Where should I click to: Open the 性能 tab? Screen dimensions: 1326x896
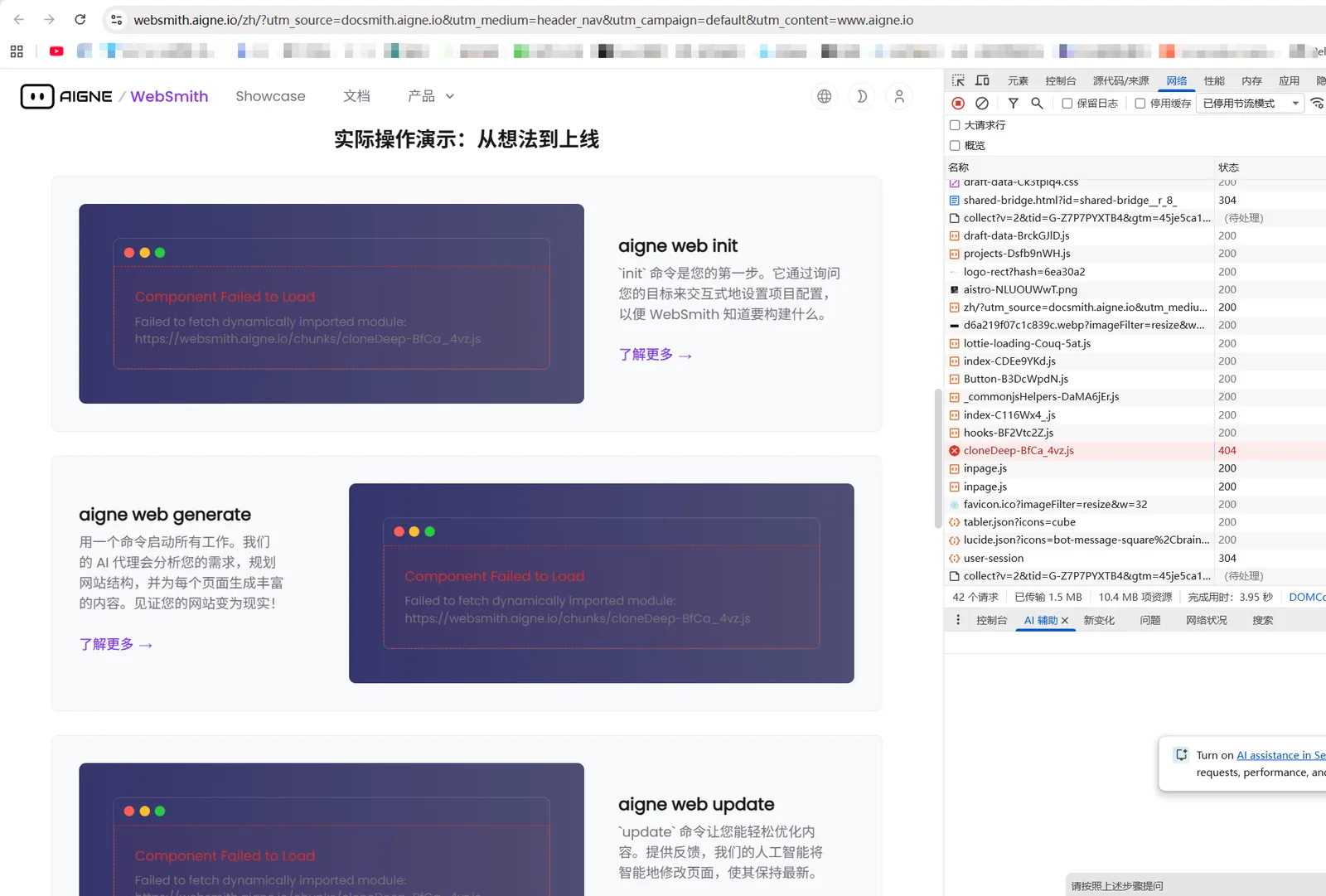point(1214,80)
